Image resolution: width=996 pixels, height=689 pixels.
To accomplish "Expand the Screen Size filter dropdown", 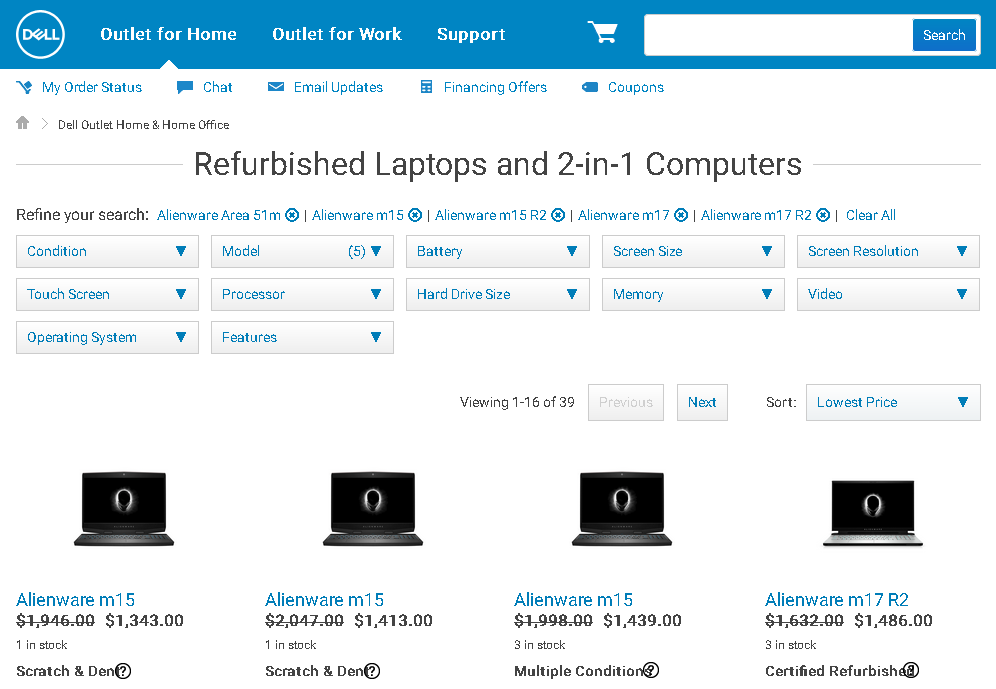I will point(693,251).
